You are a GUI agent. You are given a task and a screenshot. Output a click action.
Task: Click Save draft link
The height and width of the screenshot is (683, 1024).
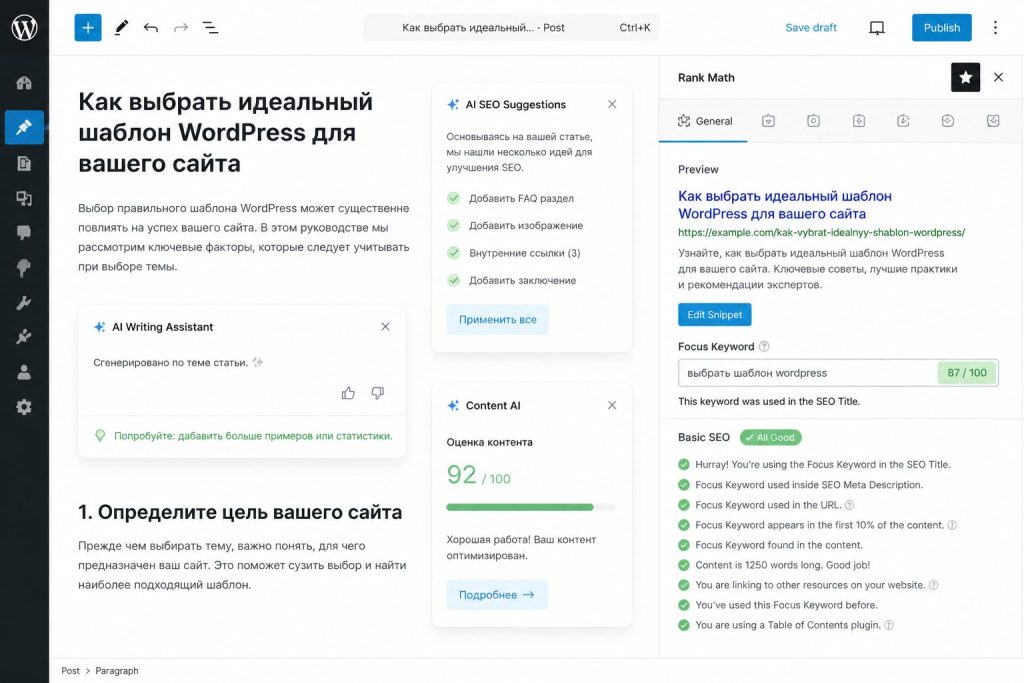811,27
